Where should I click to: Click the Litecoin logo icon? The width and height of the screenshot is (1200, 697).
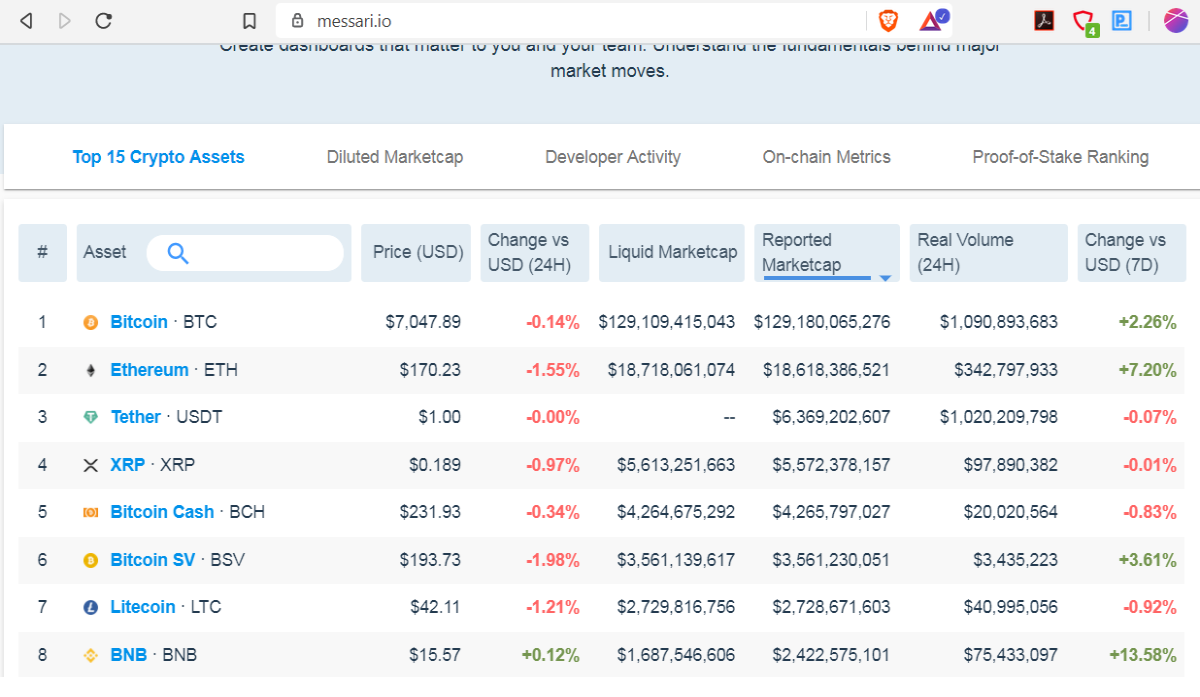(x=91, y=607)
